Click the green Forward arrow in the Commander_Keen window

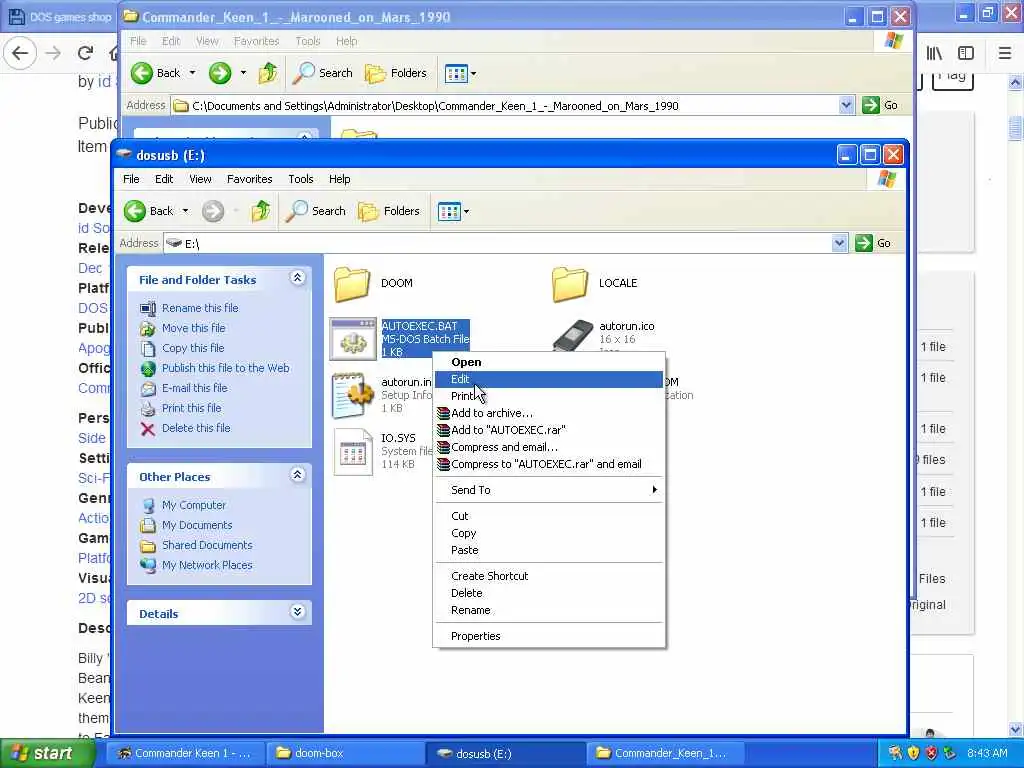pos(220,73)
